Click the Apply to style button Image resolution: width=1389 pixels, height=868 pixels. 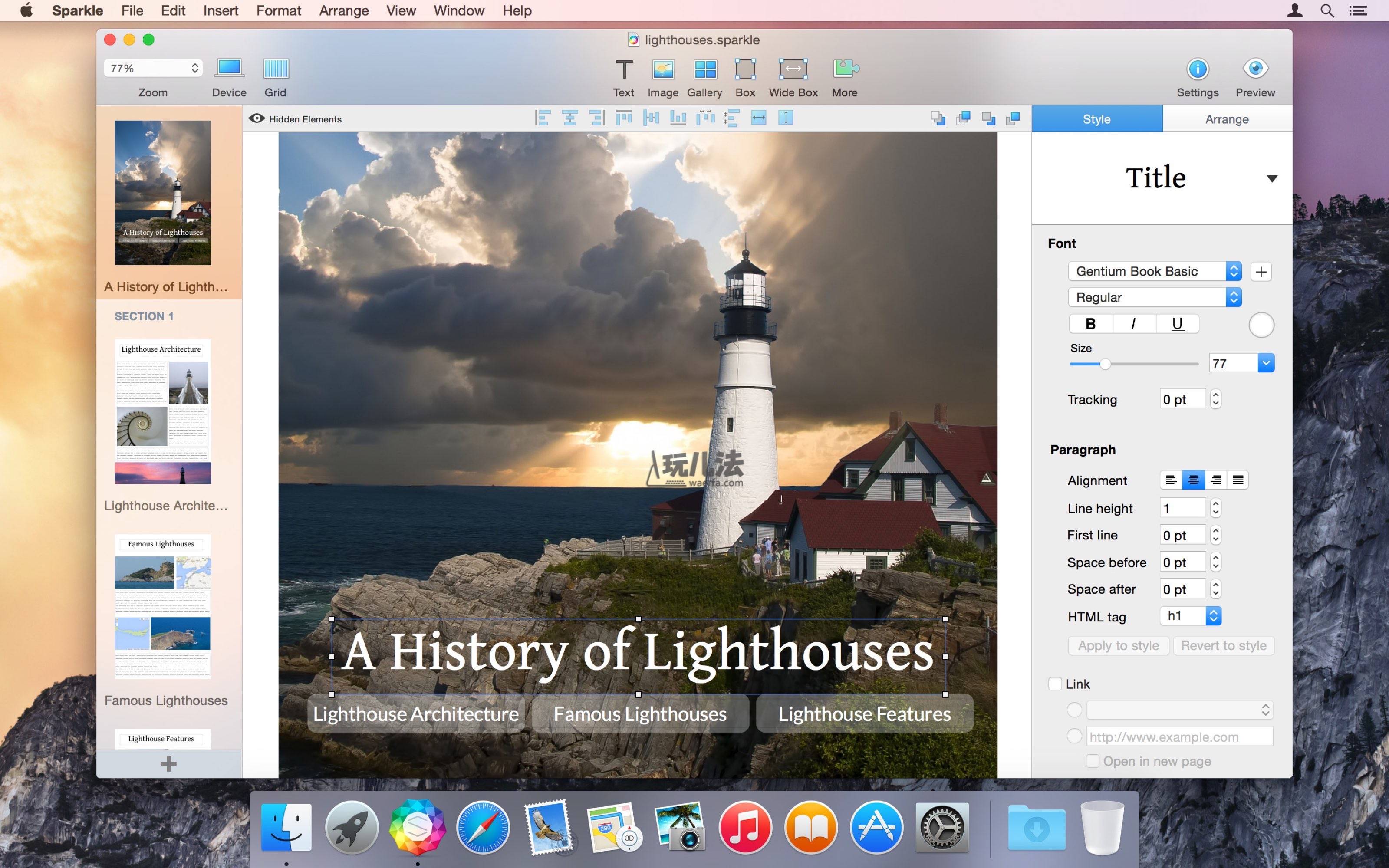[x=1118, y=646]
